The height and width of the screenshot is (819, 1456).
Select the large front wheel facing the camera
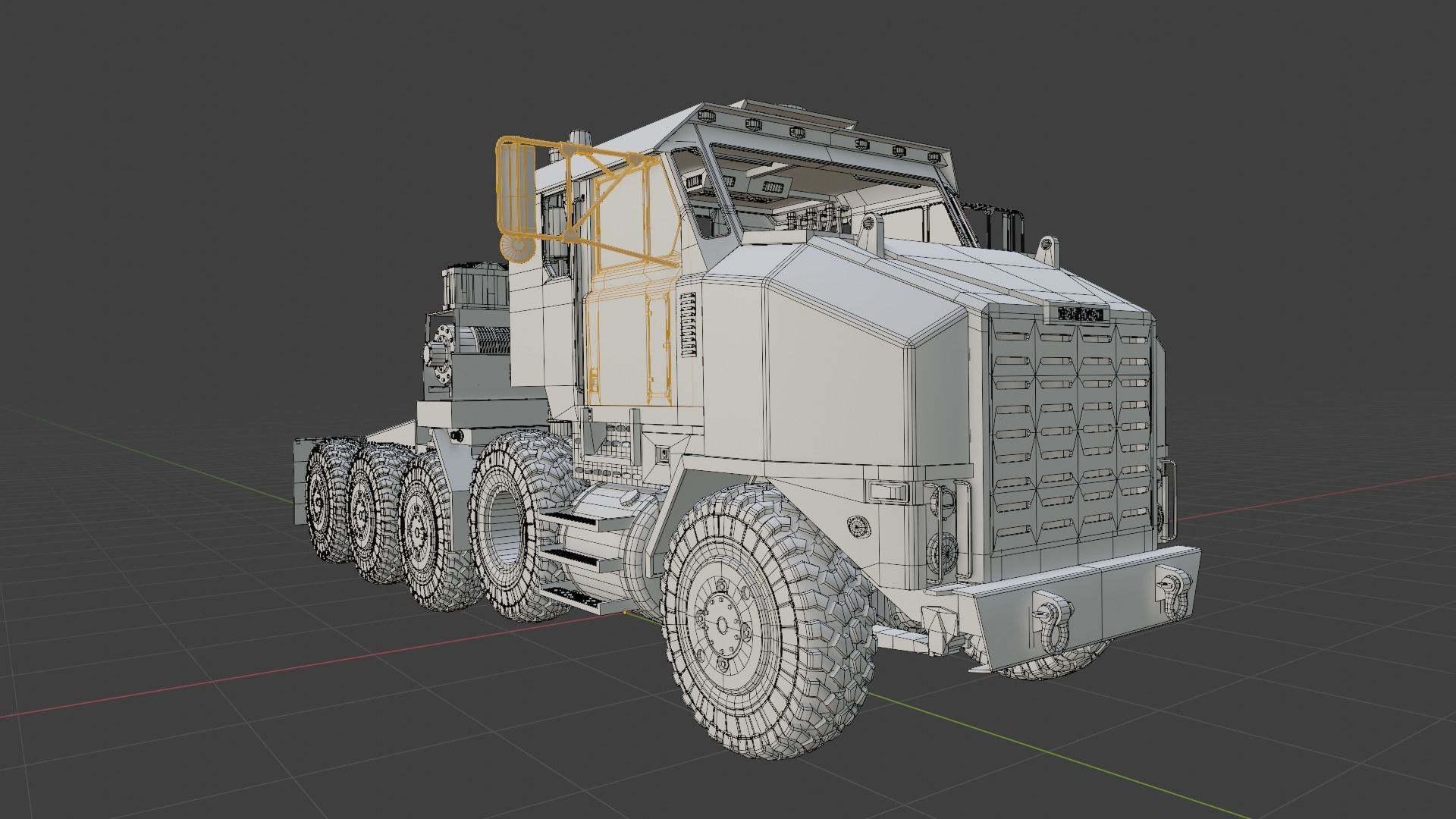tap(768, 622)
